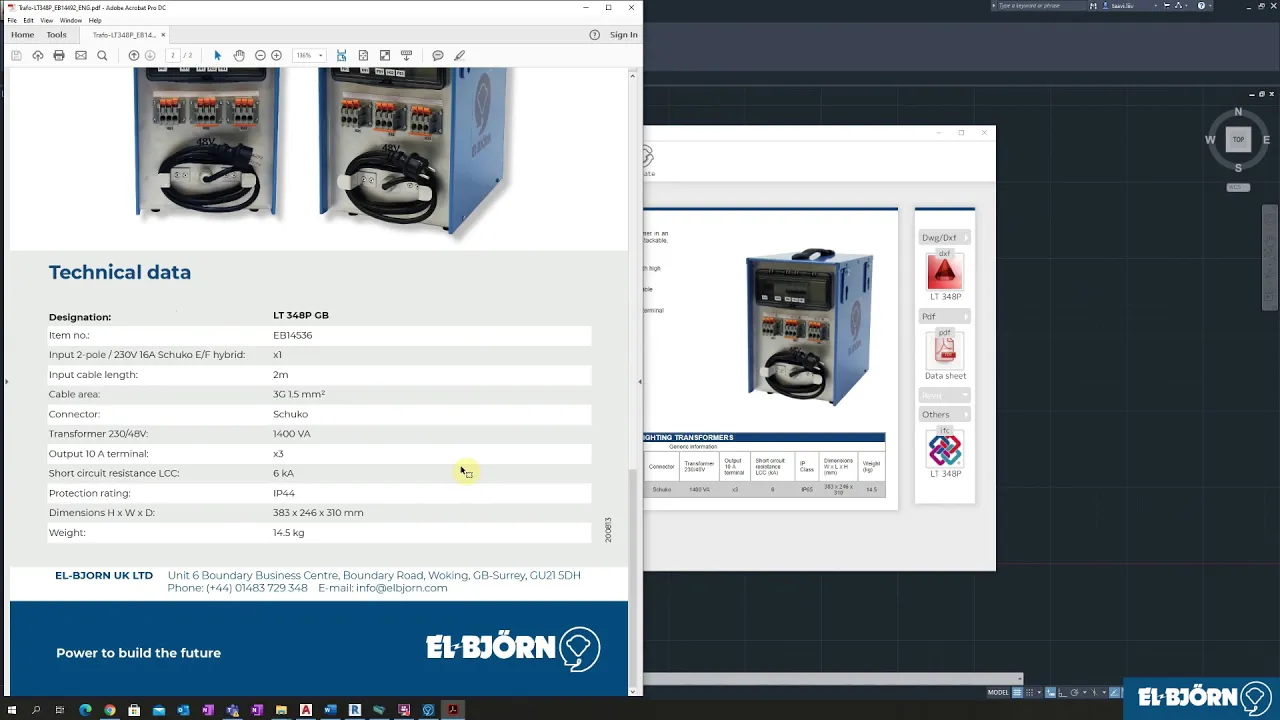
Task: Select the highlight pen tool
Action: [x=460, y=56]
